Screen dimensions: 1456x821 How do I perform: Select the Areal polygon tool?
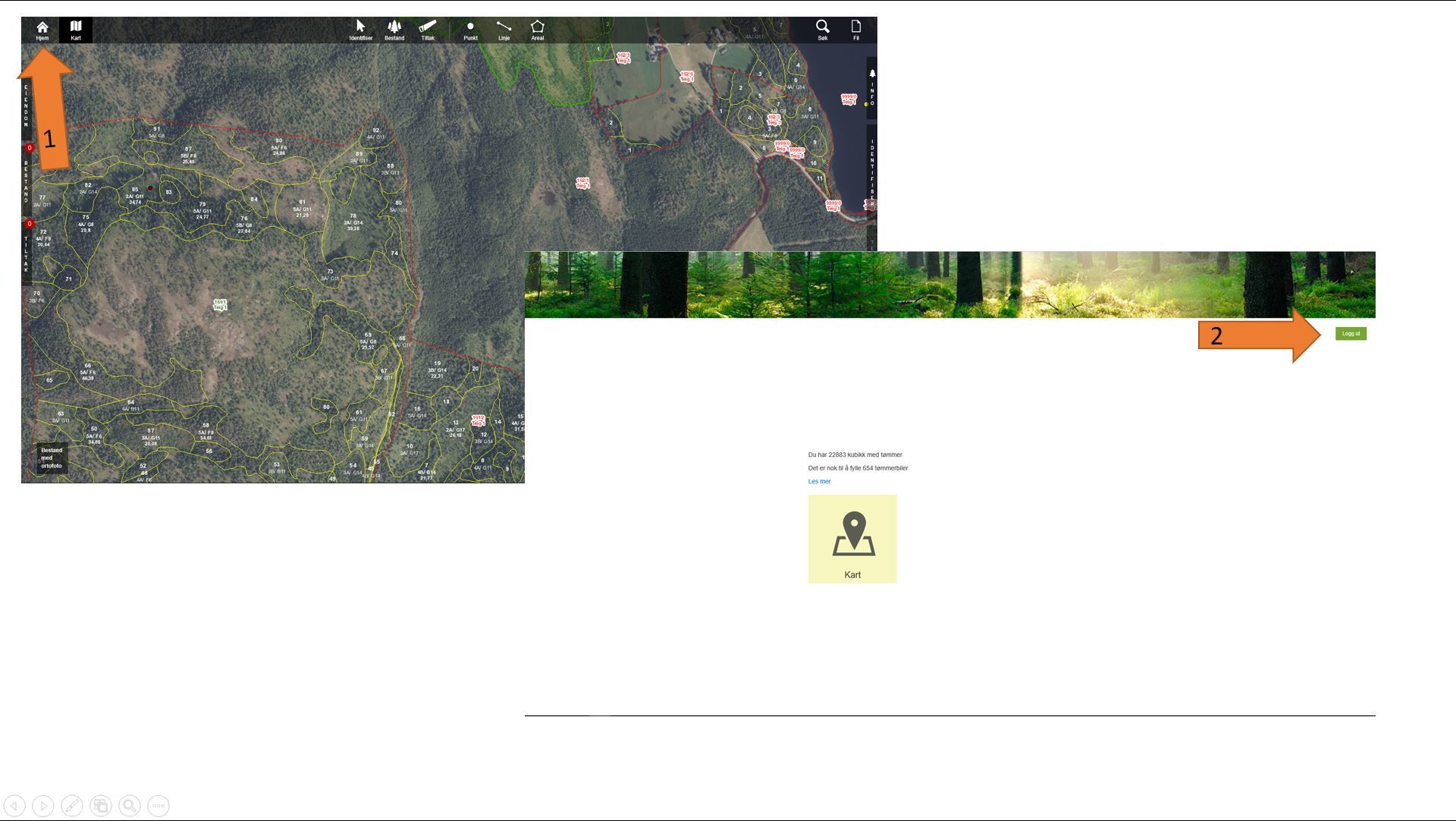(x=537, y=30)
